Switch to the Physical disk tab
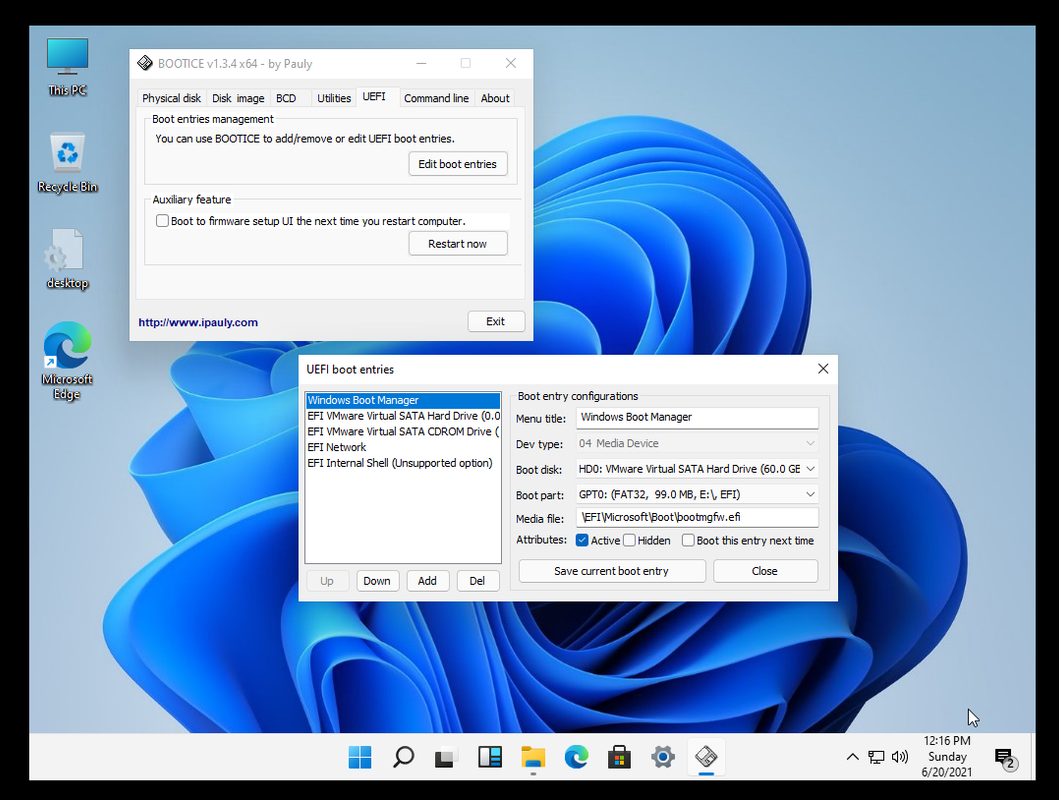 (x=172, y=98)
